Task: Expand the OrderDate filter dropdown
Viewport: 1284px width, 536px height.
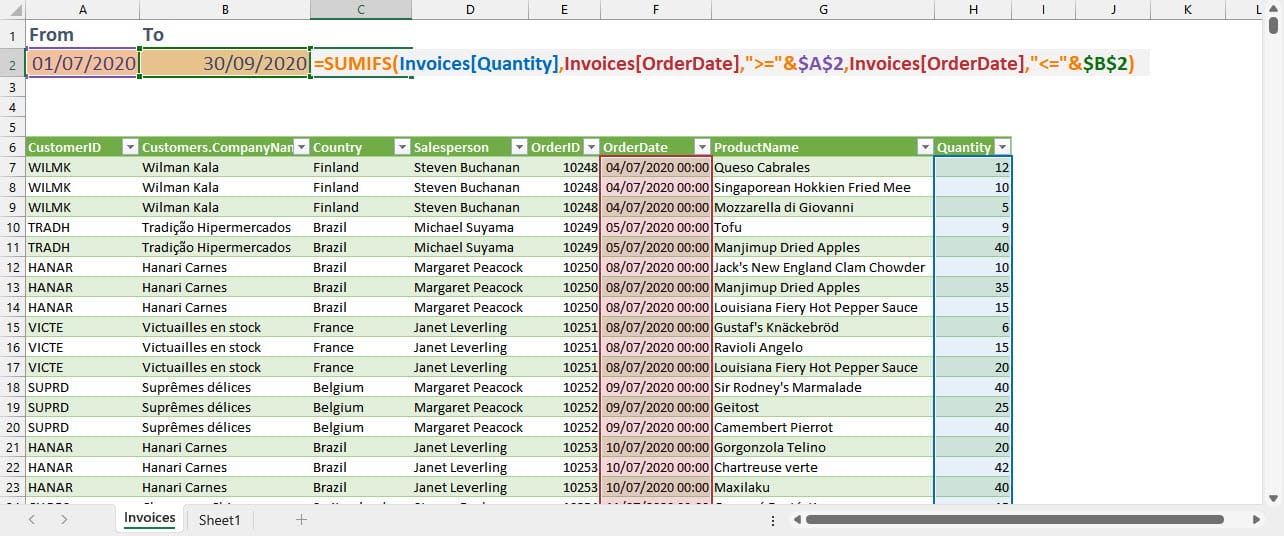Action: (x=702, y=147)
